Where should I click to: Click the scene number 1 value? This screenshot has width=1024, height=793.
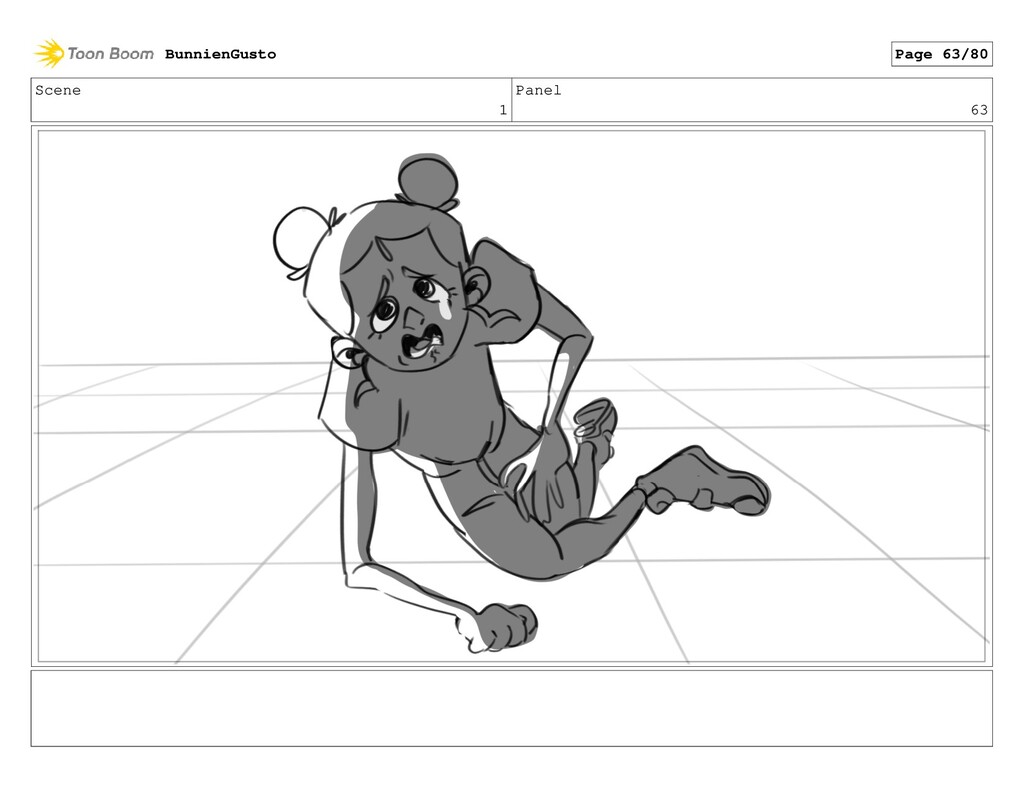click(x=503, y=110)
